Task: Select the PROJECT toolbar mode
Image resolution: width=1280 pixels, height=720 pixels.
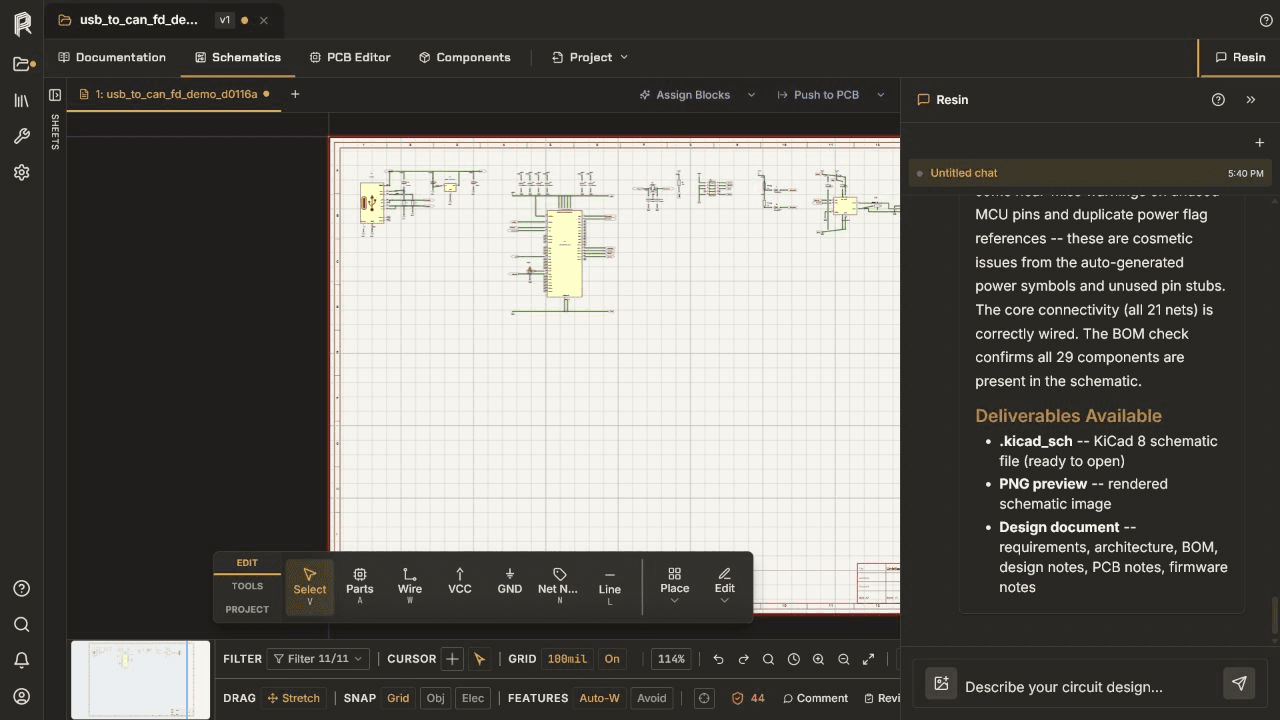Action: tap(247, 609)
